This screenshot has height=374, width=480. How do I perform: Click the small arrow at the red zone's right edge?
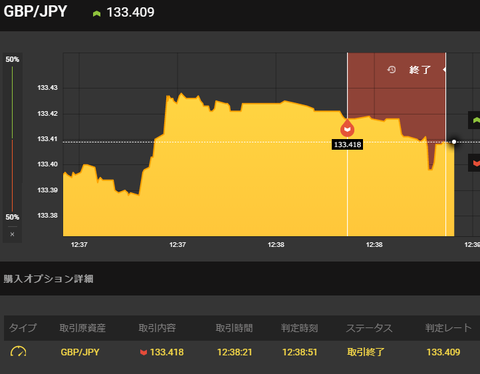pyautogui.click(x=444, y=70)
